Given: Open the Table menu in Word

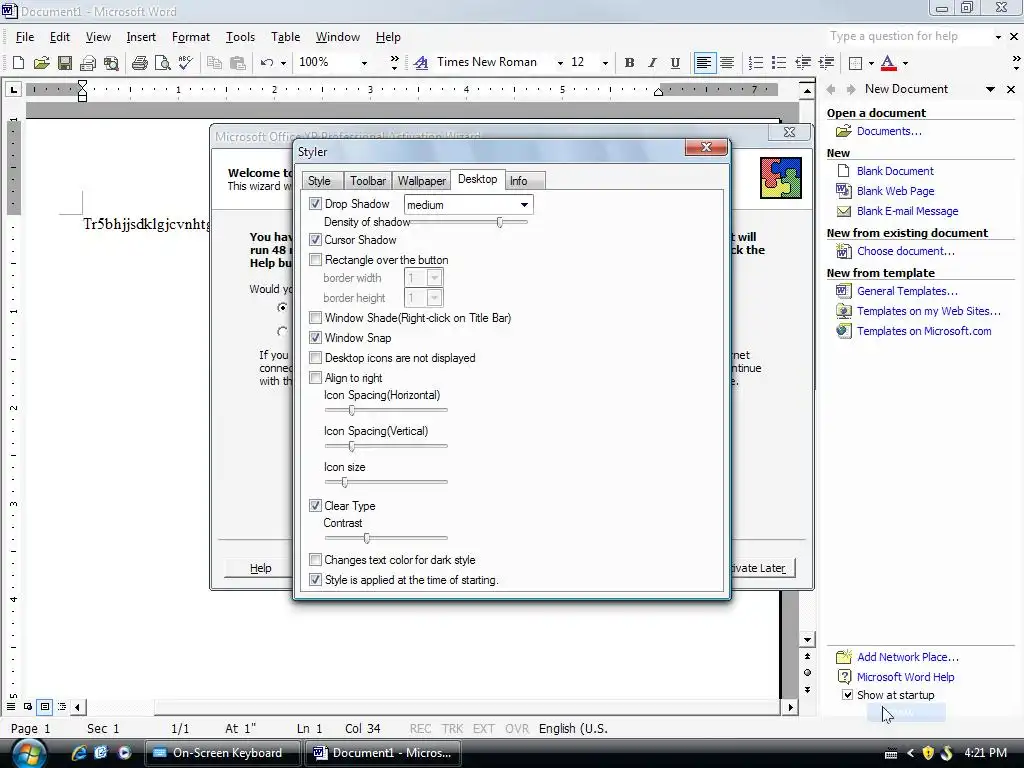Looking at the screenshot, I should pos(285,37).
